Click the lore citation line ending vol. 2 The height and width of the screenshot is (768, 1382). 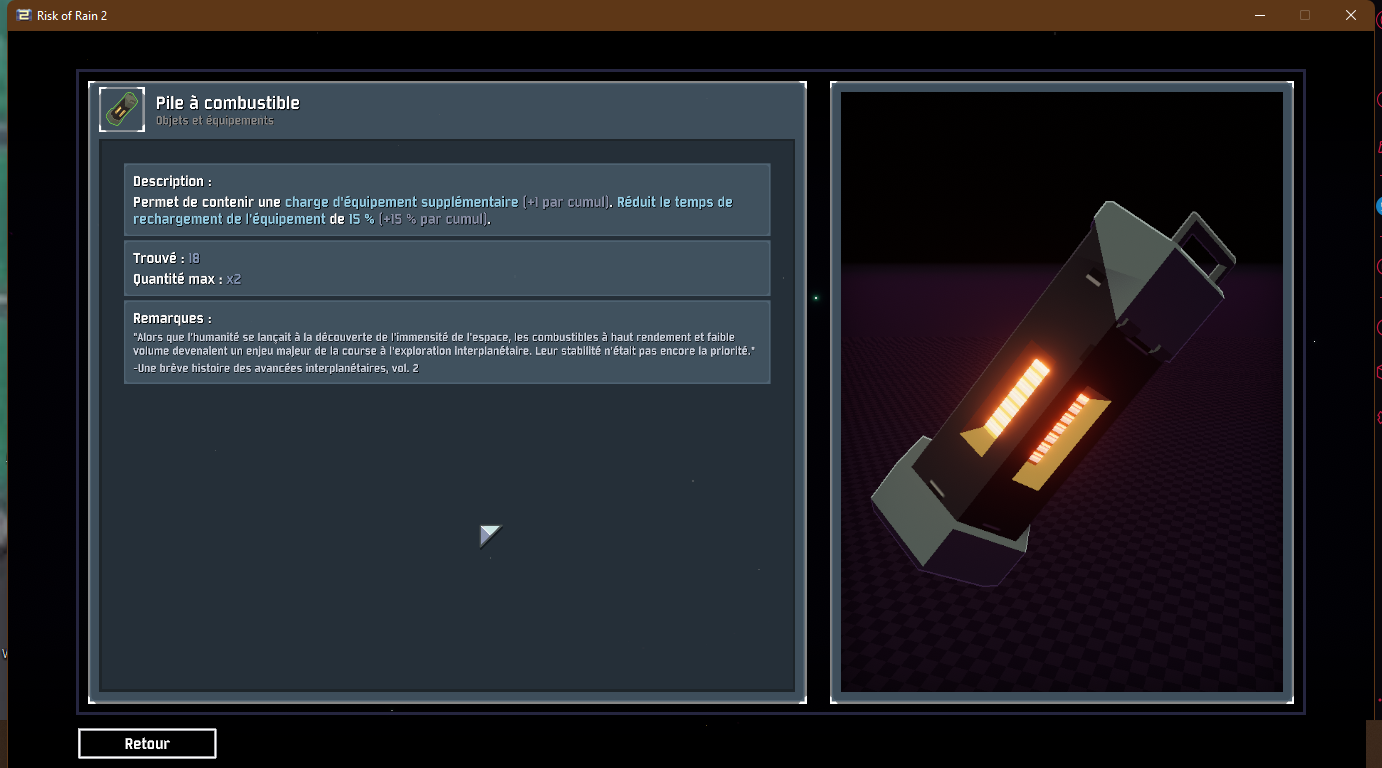(275, 369)
